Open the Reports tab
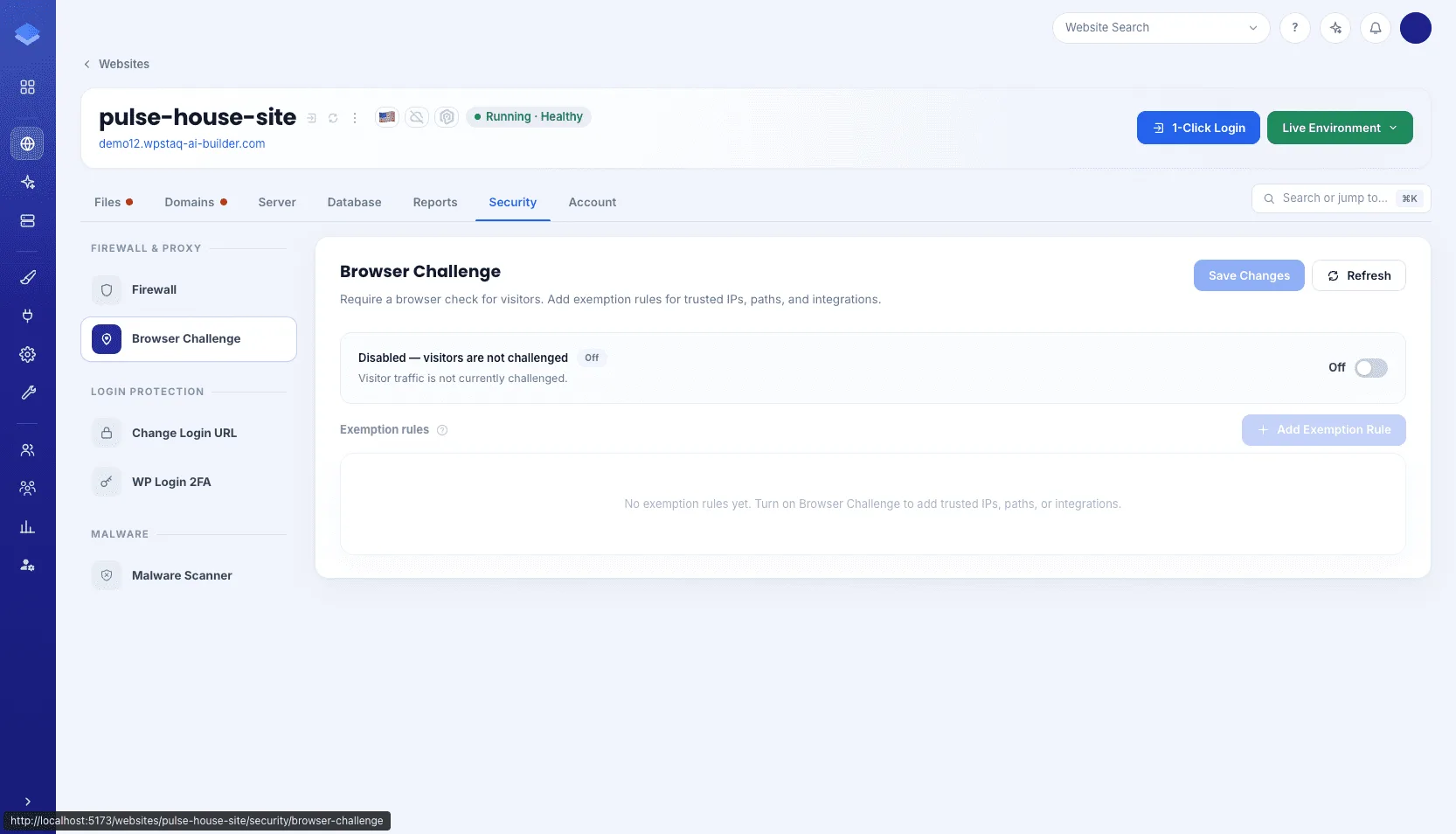The image size is (1456, 834). click(435, 202)
